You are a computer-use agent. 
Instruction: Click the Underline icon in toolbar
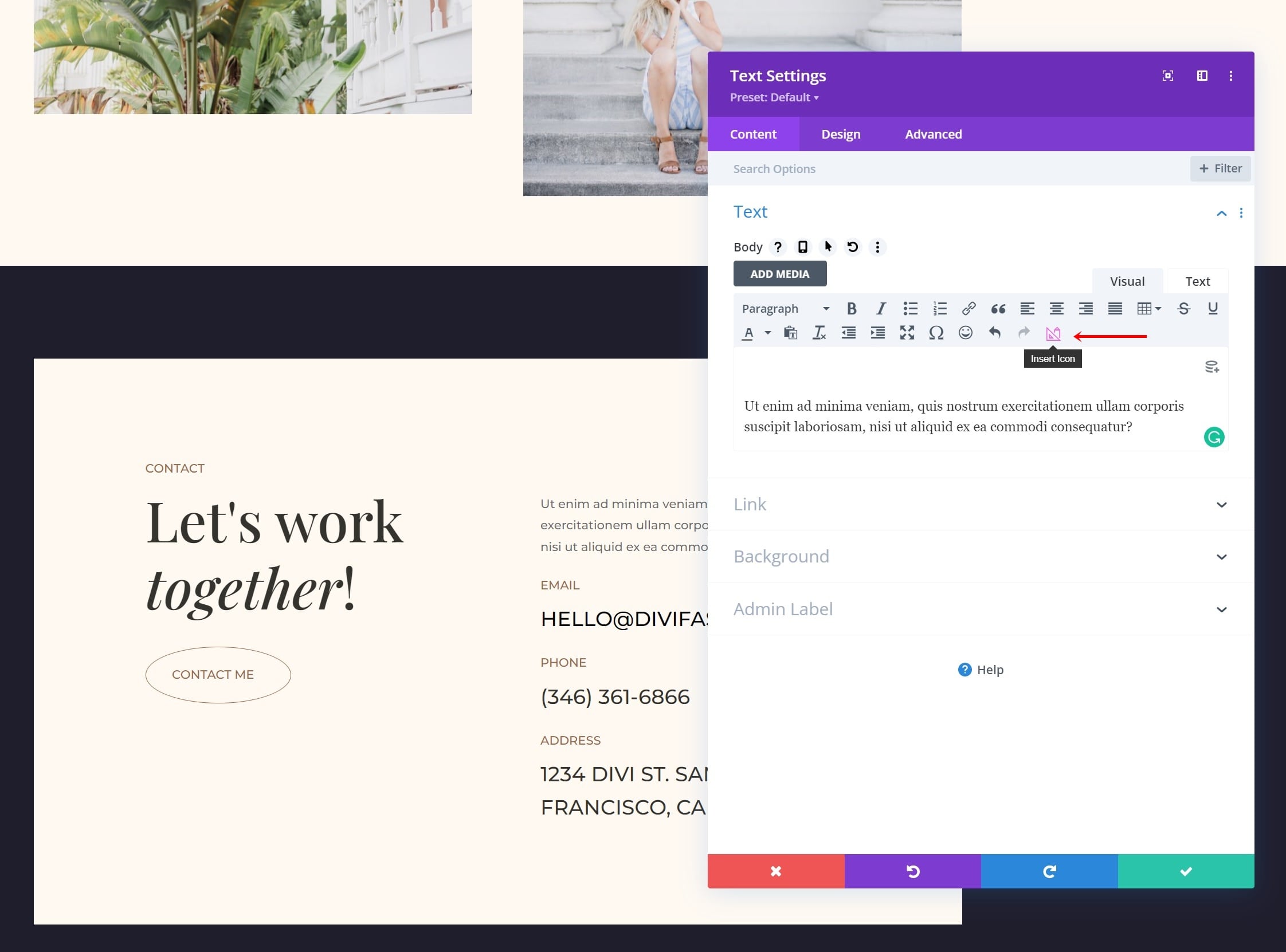pyautogui.click(x=1214, y=308)
